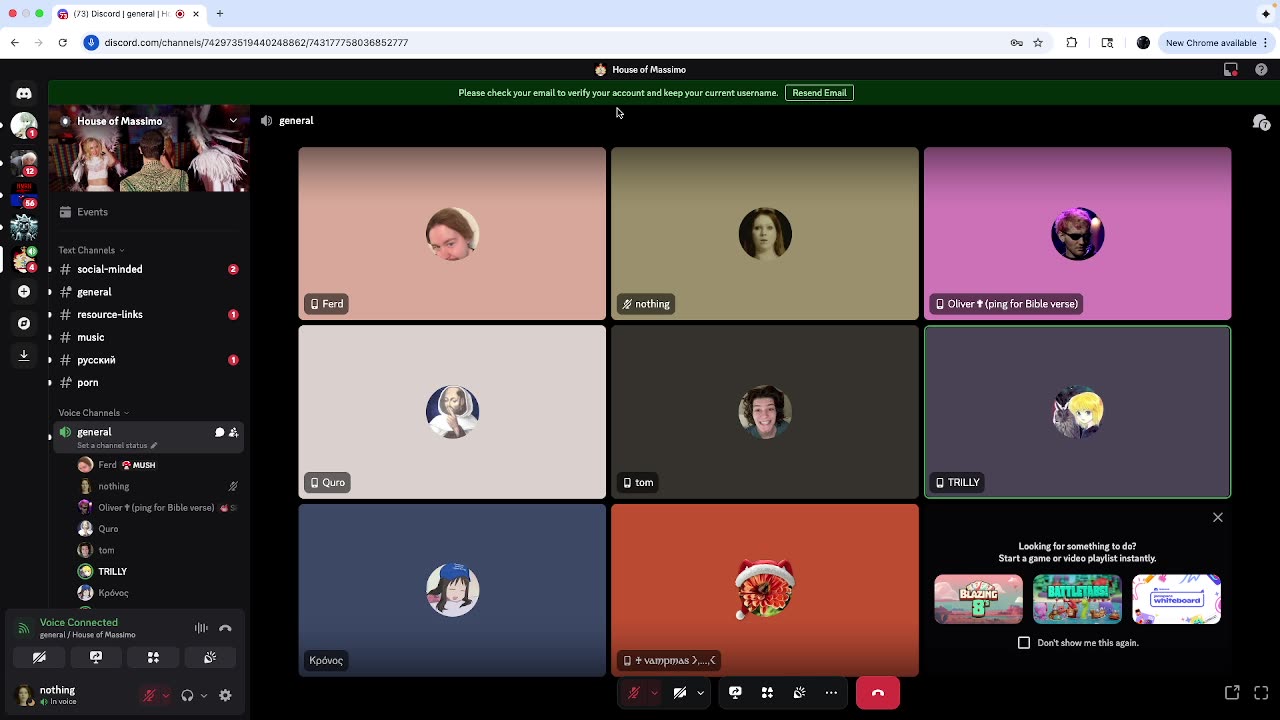This screenshot has width=1280, height=720.
Task: Switch to the Discord browser tab
Action: [x=127, y=14]
